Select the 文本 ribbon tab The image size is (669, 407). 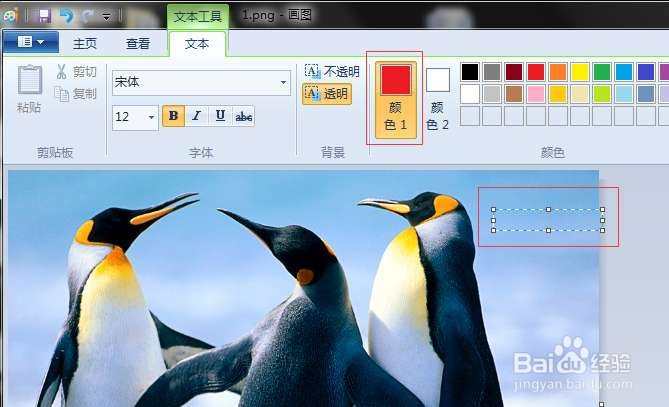pos(197,44)
